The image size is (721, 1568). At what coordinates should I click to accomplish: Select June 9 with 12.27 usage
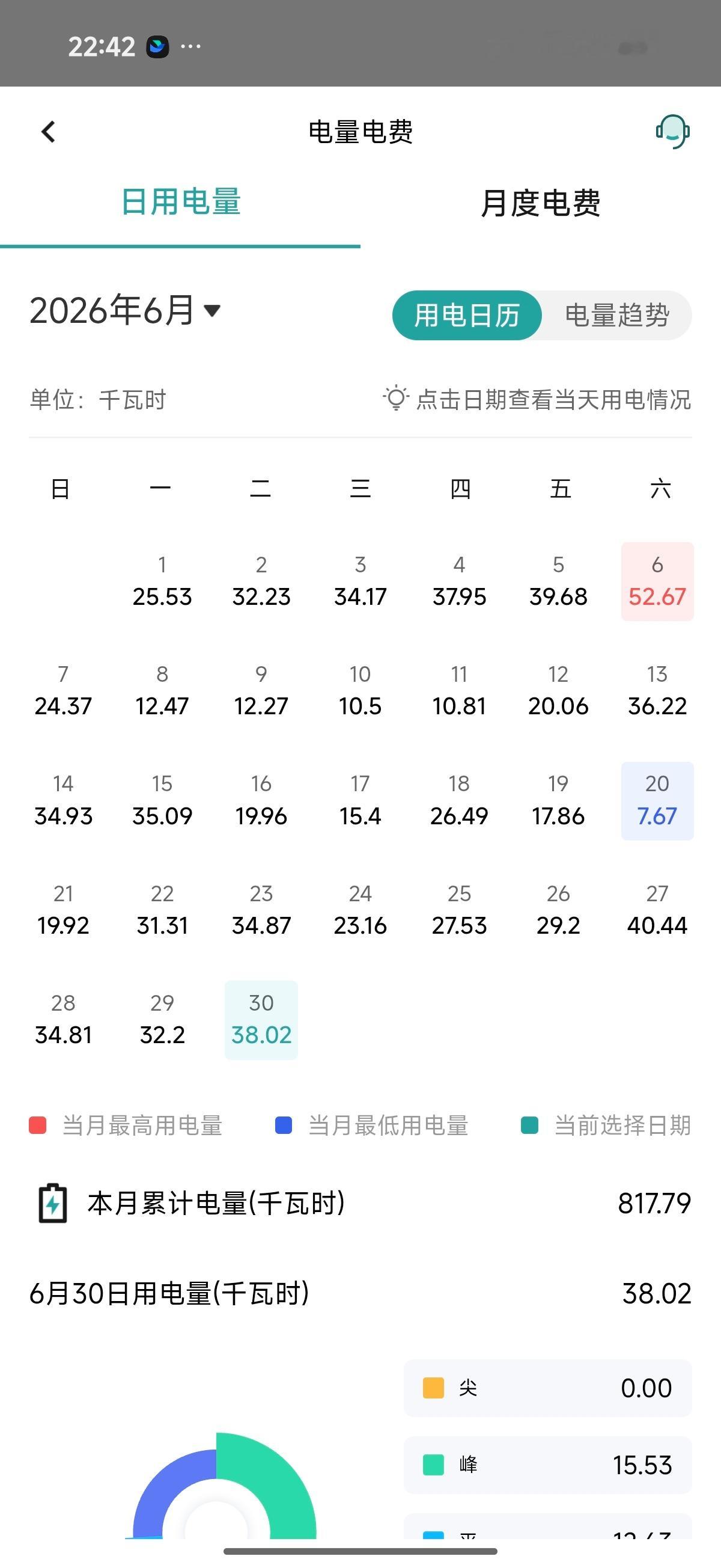click(261, 691)
